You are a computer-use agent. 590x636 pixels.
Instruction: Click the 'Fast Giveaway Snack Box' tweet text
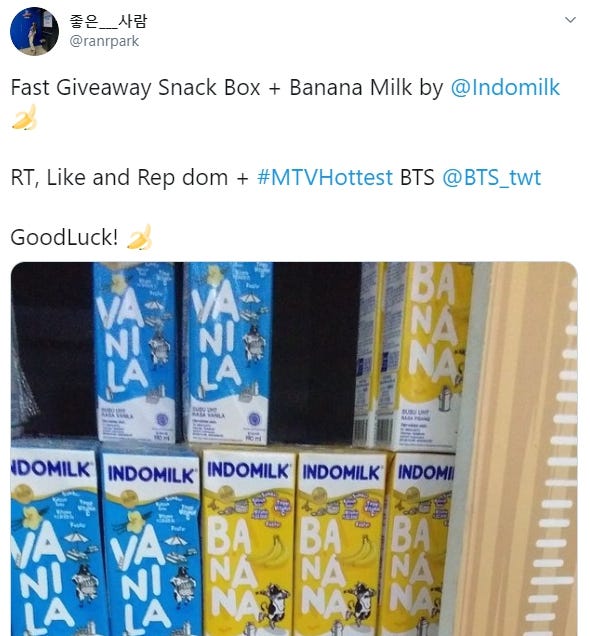coord(135,88)
